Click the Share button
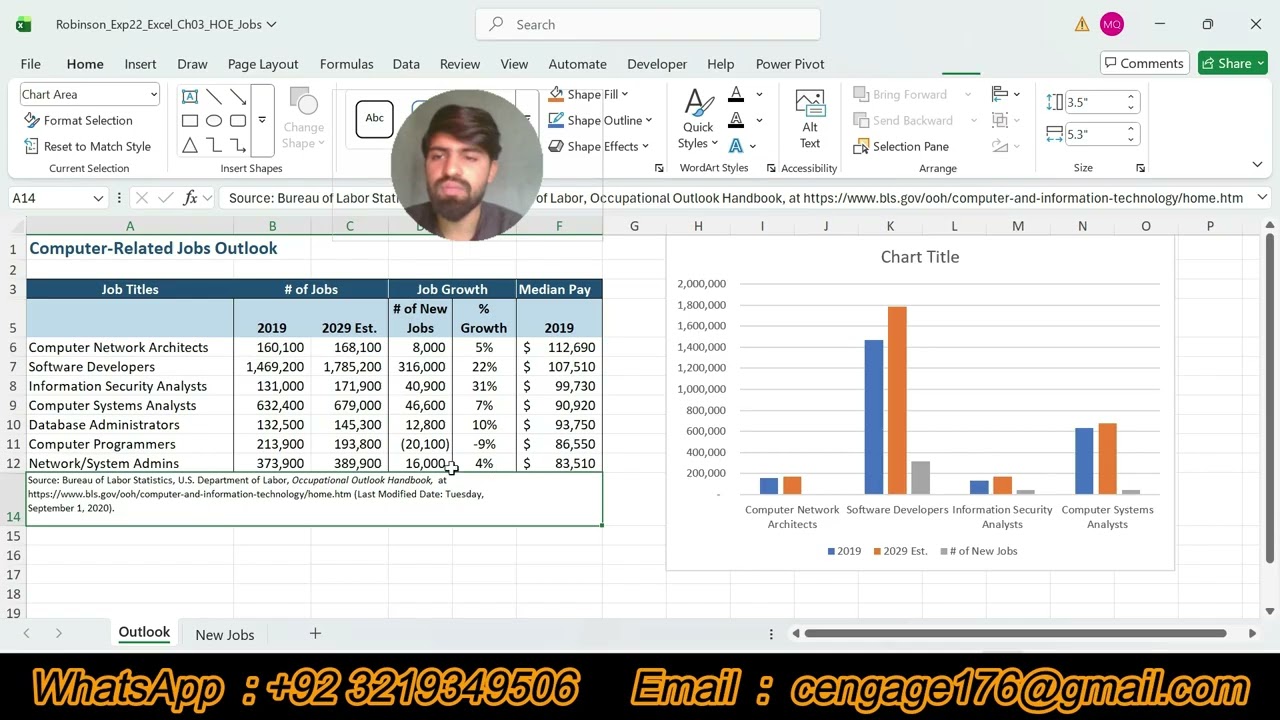The image size is (1280, 720). tap(1234, 63)
